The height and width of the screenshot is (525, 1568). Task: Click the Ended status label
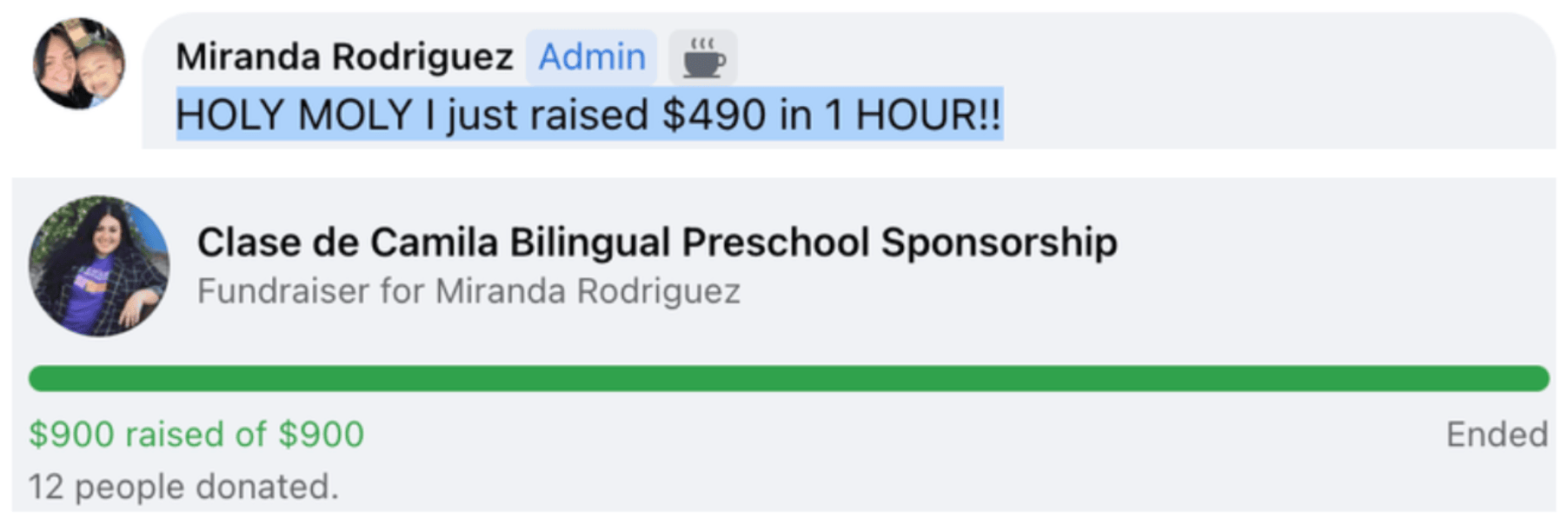[1497, 434]
